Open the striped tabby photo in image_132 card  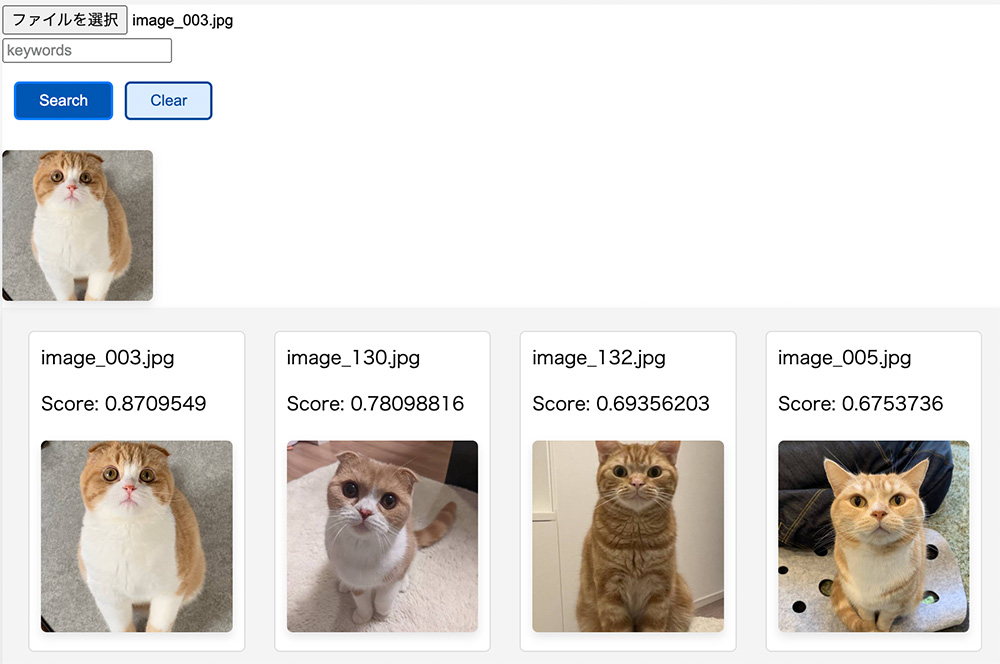coord(628,536)
